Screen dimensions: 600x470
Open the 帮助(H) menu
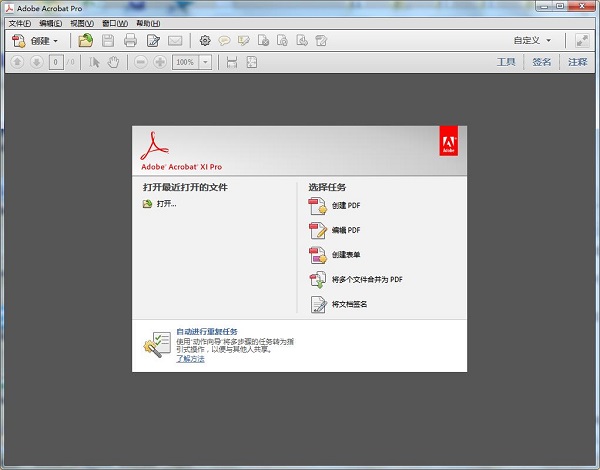148,24
